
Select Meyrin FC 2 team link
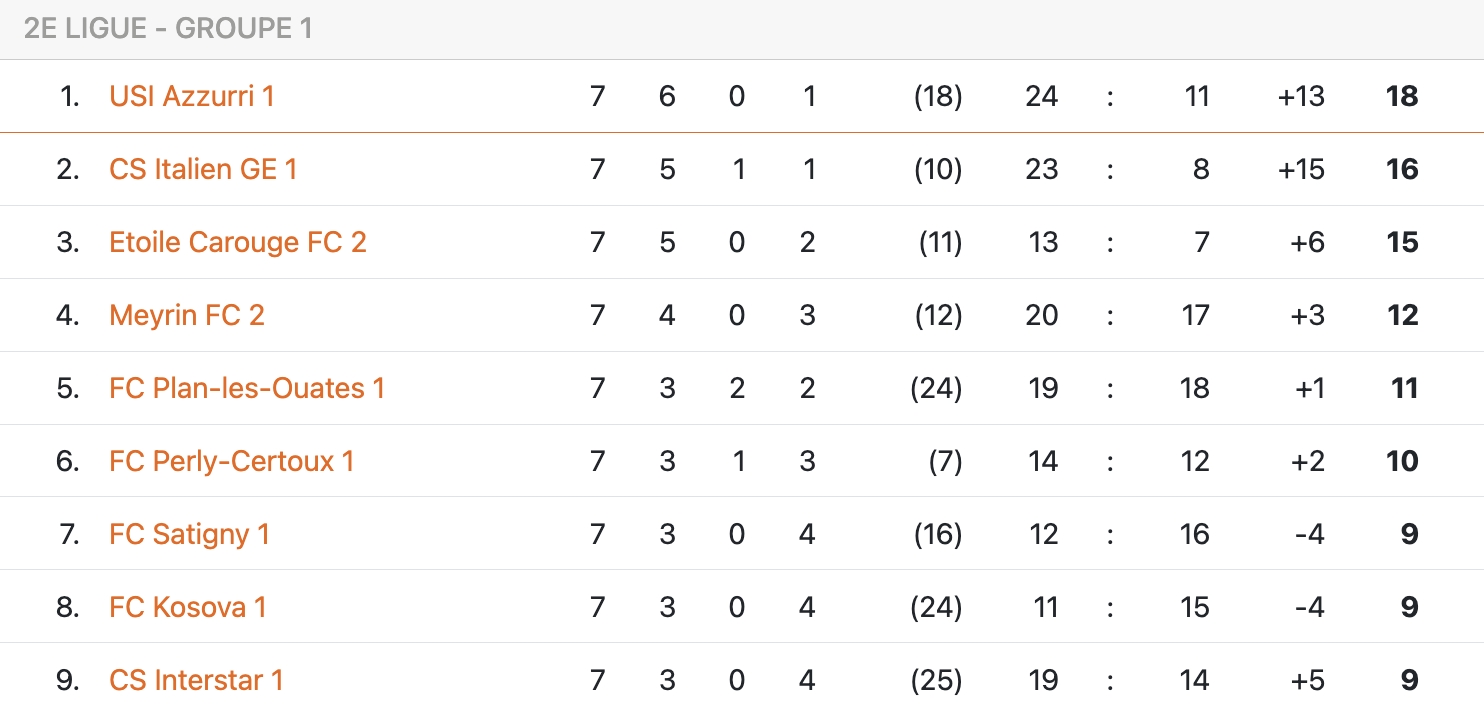[x=187, y=315]
